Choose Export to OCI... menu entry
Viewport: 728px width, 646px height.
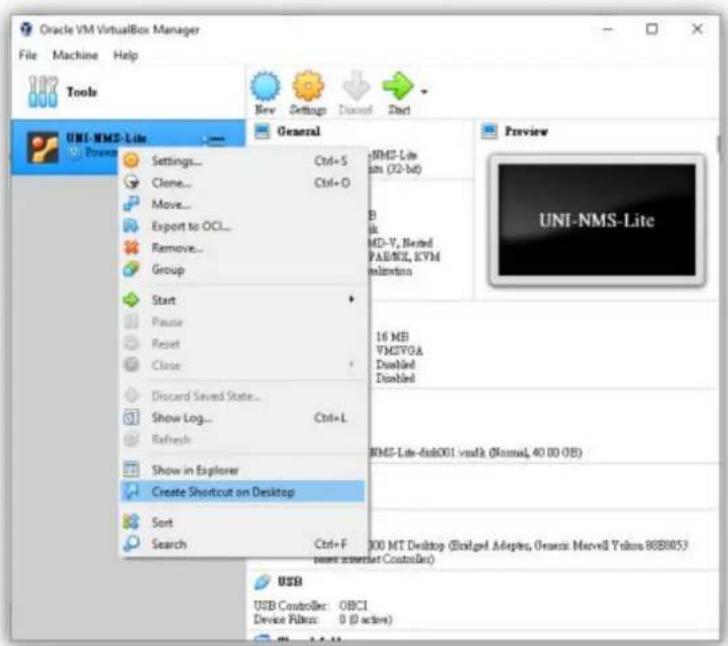click(241, 226)
